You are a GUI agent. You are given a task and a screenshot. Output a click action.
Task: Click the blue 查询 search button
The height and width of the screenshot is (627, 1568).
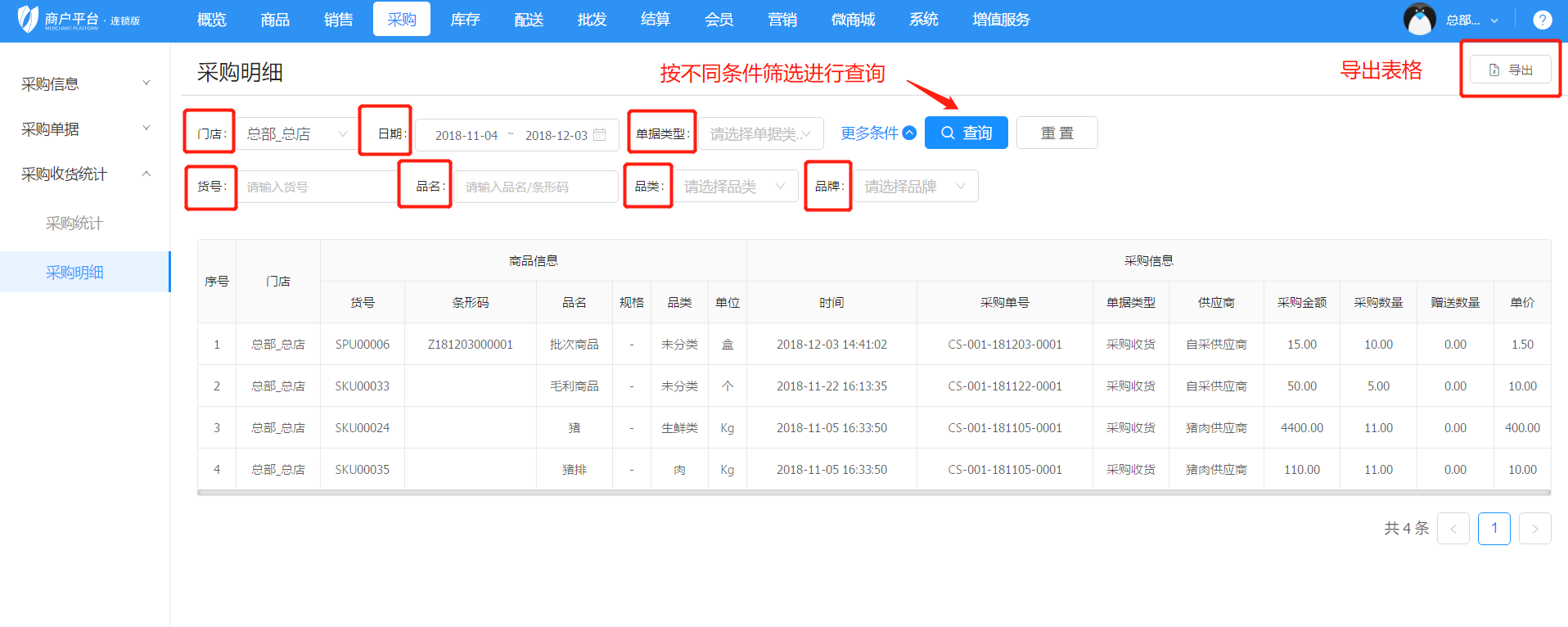pyautogui.click(x=966, y=133)
